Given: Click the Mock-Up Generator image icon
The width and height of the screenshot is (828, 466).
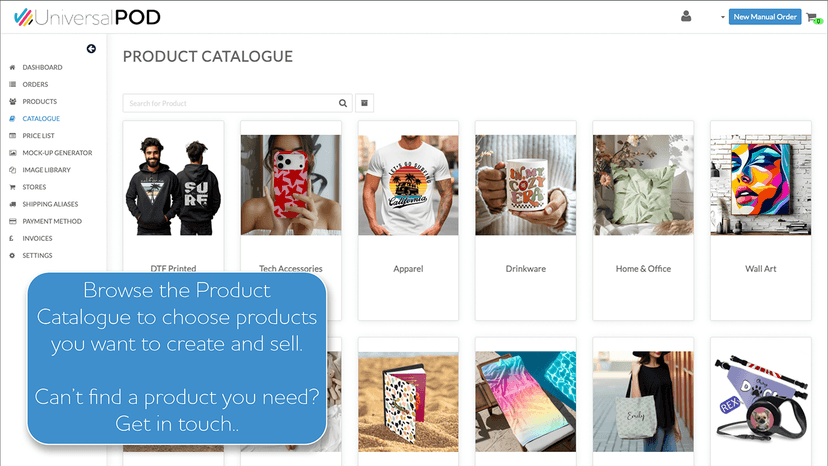Looking at the screenshot, I should tap(12, 153).
